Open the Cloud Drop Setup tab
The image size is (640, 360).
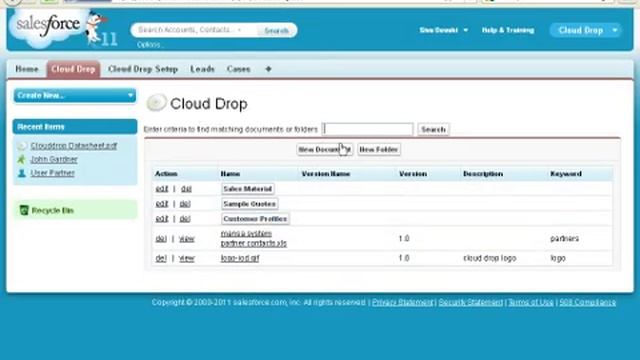pyautogui.click(x=143, y=69)
